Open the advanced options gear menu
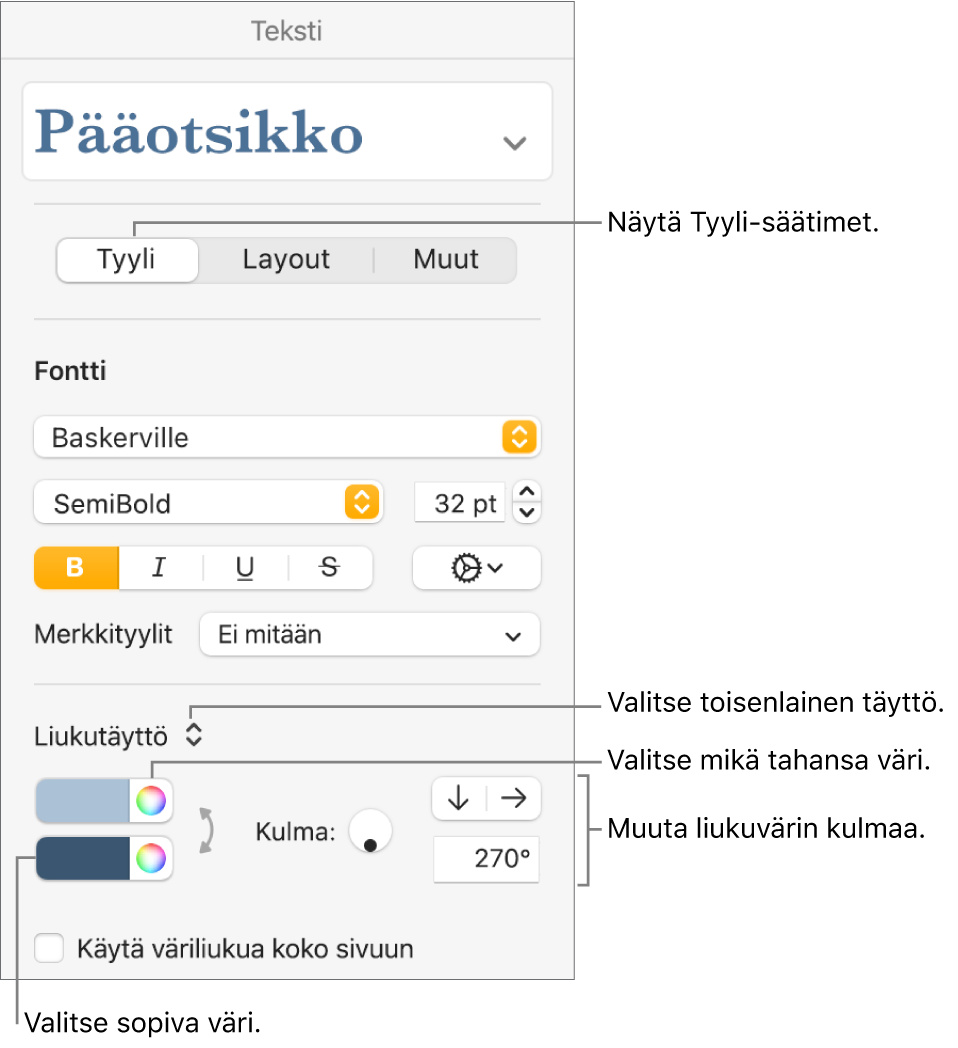The height and width of the screenshot is (1048, 958). (476, 567)
